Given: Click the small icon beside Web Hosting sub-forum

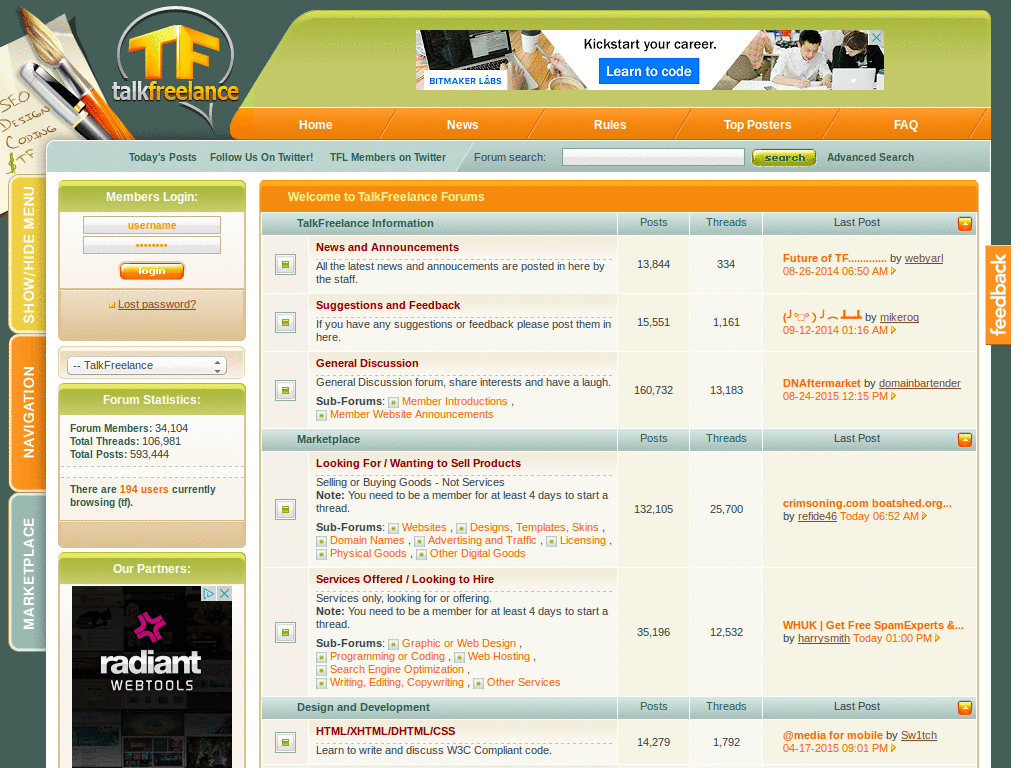Looking at the screenshot, I should click(x=459, y=658).
